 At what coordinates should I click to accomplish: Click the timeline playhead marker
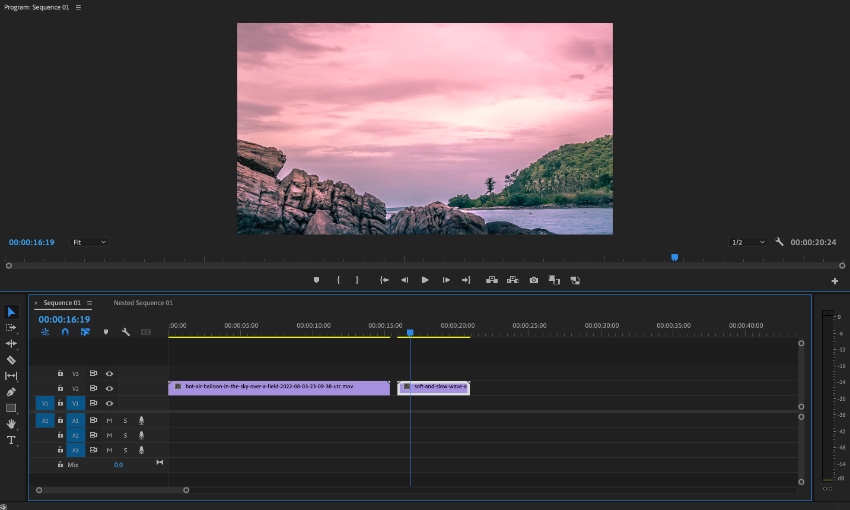(x=410, y=332)
